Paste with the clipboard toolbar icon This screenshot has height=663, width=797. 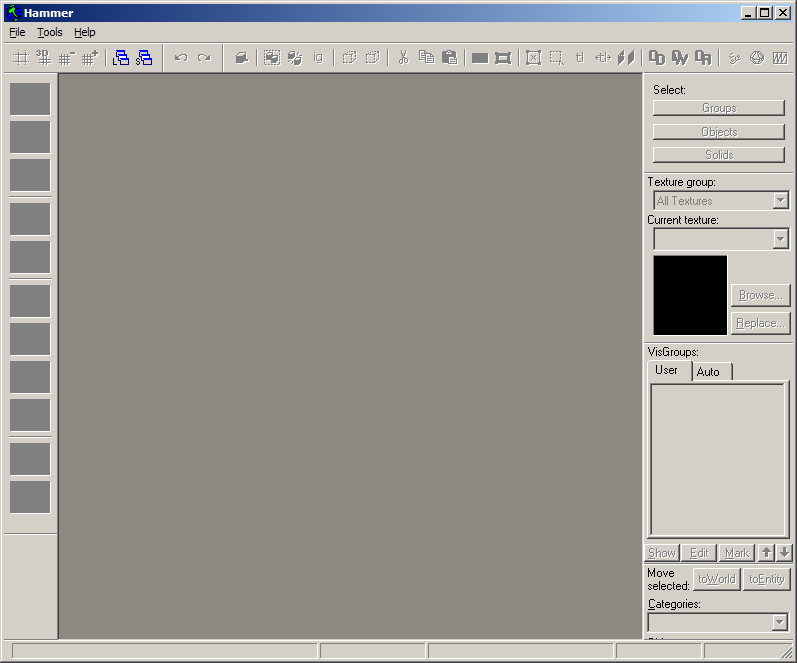pyautogui.click(x=449, y=58)
